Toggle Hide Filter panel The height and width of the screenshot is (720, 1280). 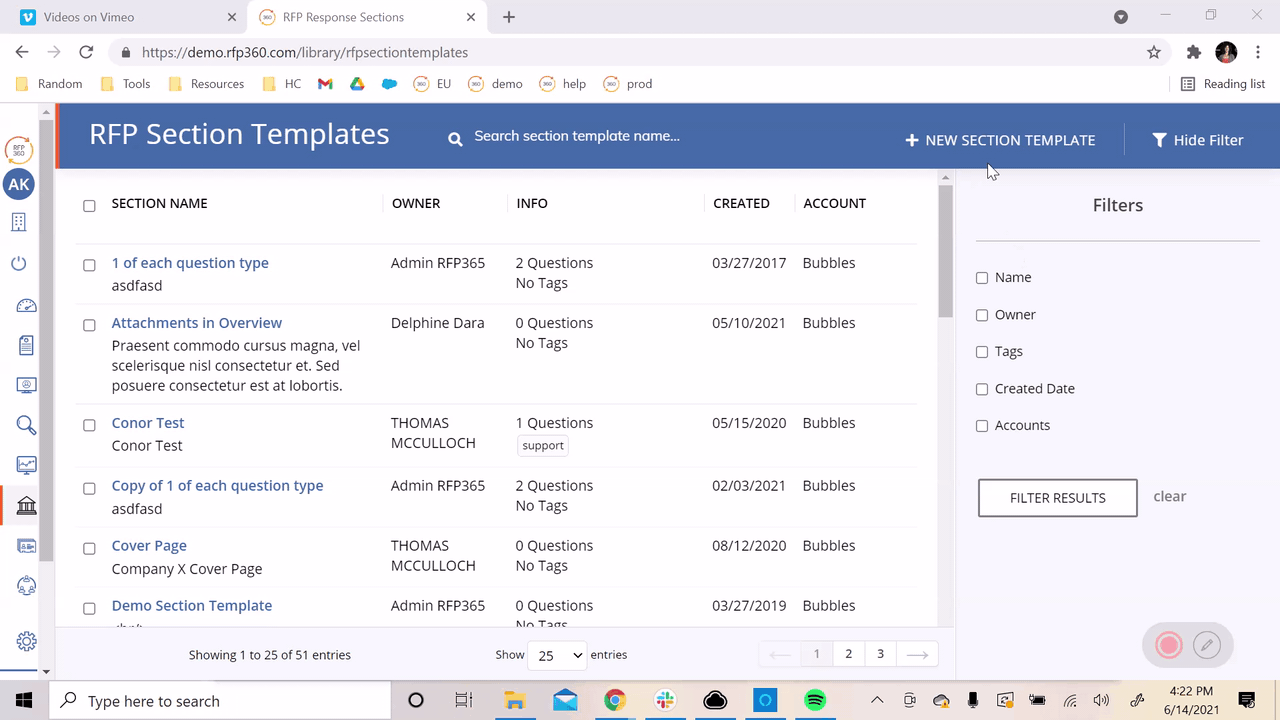(1197, 140)
